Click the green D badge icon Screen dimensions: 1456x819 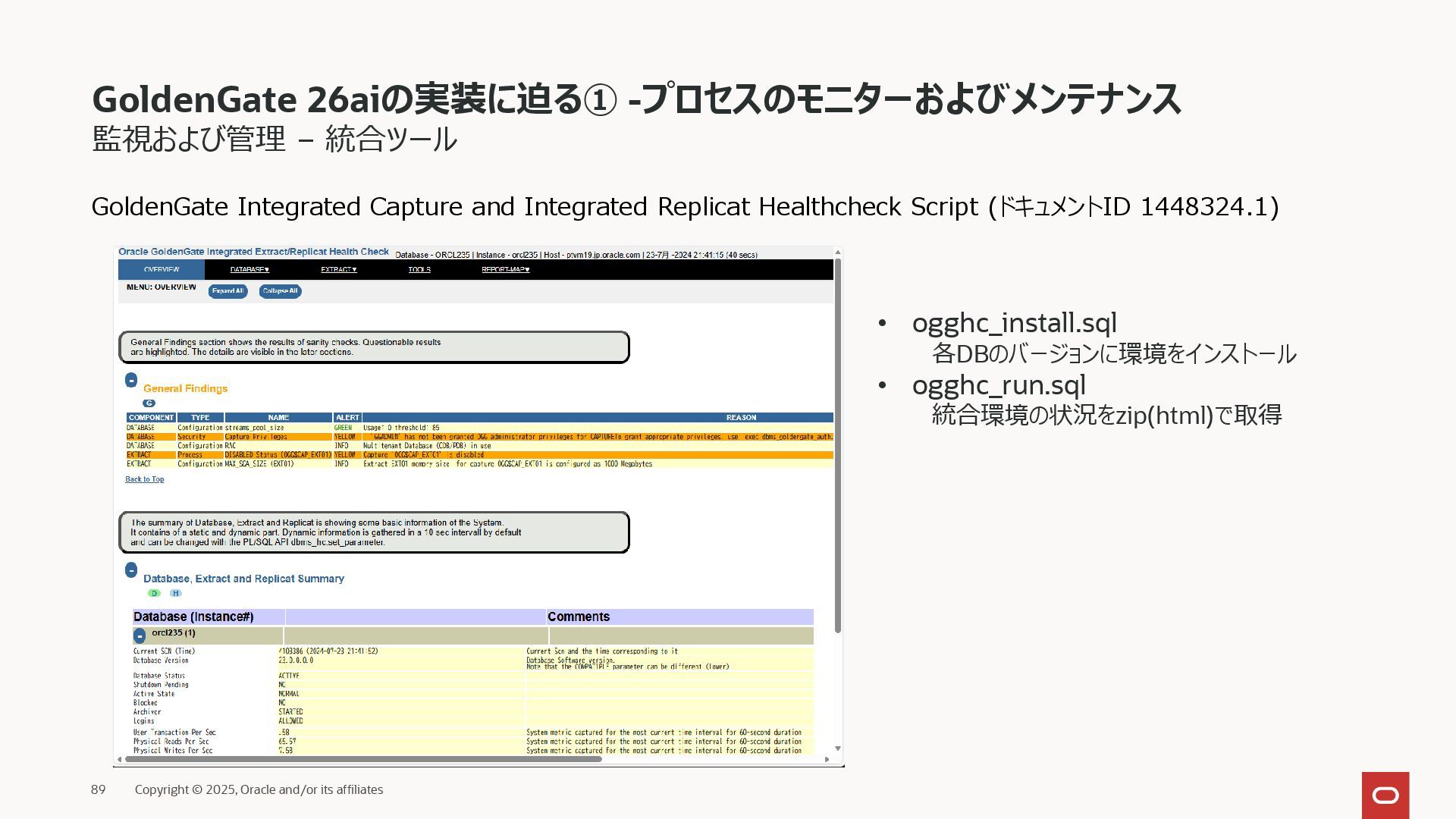coord(154,594)
